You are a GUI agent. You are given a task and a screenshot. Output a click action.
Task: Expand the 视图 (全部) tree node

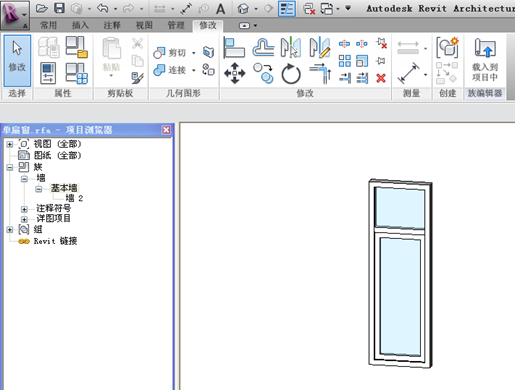(10, 144)
